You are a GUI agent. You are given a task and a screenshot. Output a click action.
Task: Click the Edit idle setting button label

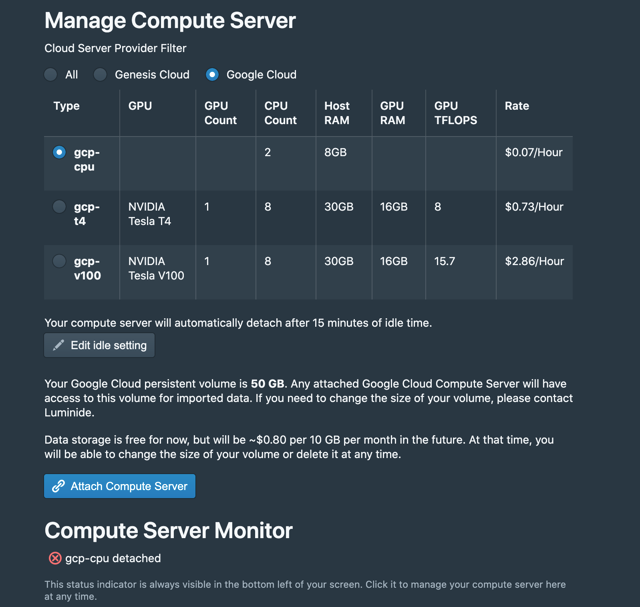[109, 345]
